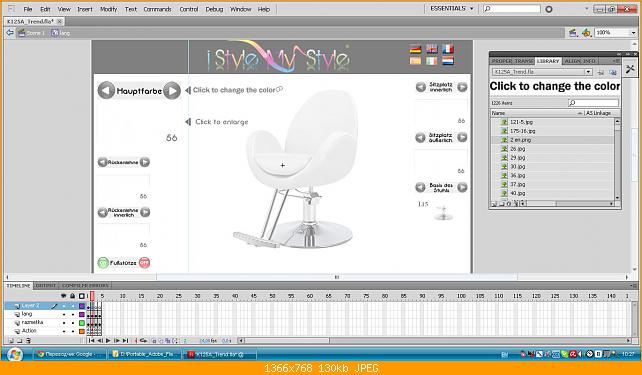The width and height of the screenshot is (642, 375).
Task: Click back arrow in edit bar
Action: point(10,33)
